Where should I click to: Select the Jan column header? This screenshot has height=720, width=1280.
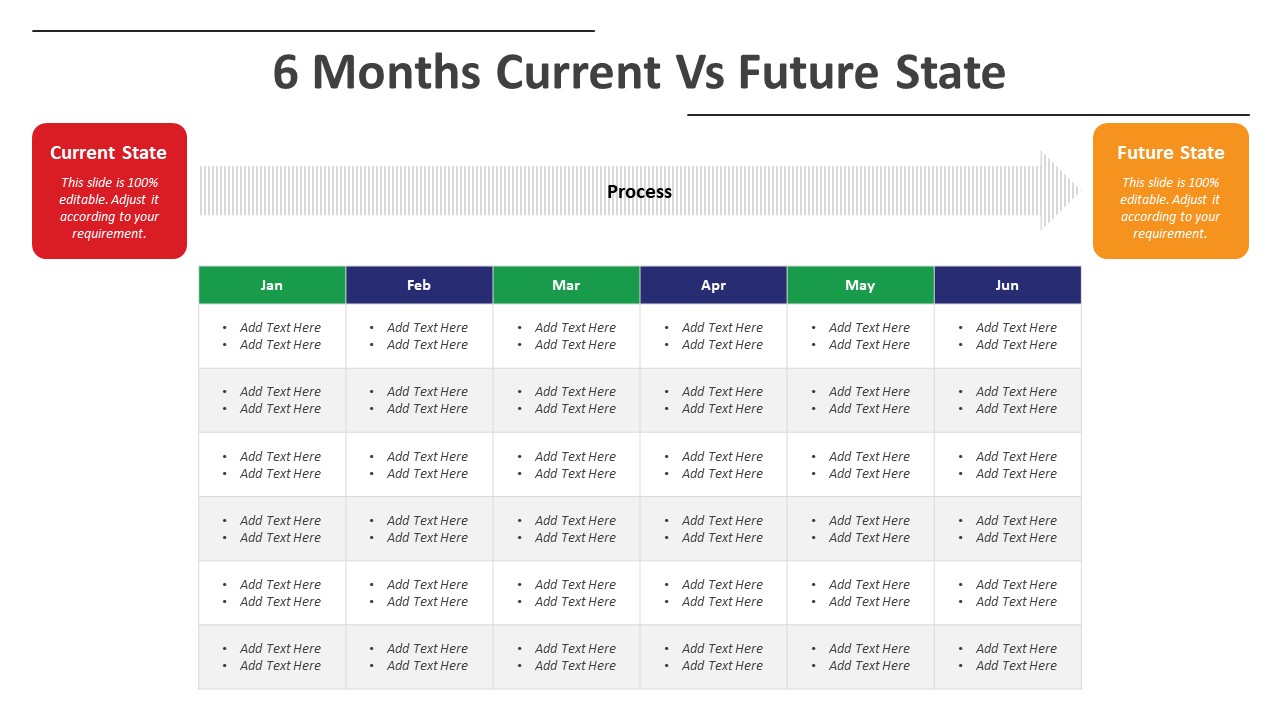point(272,285)
